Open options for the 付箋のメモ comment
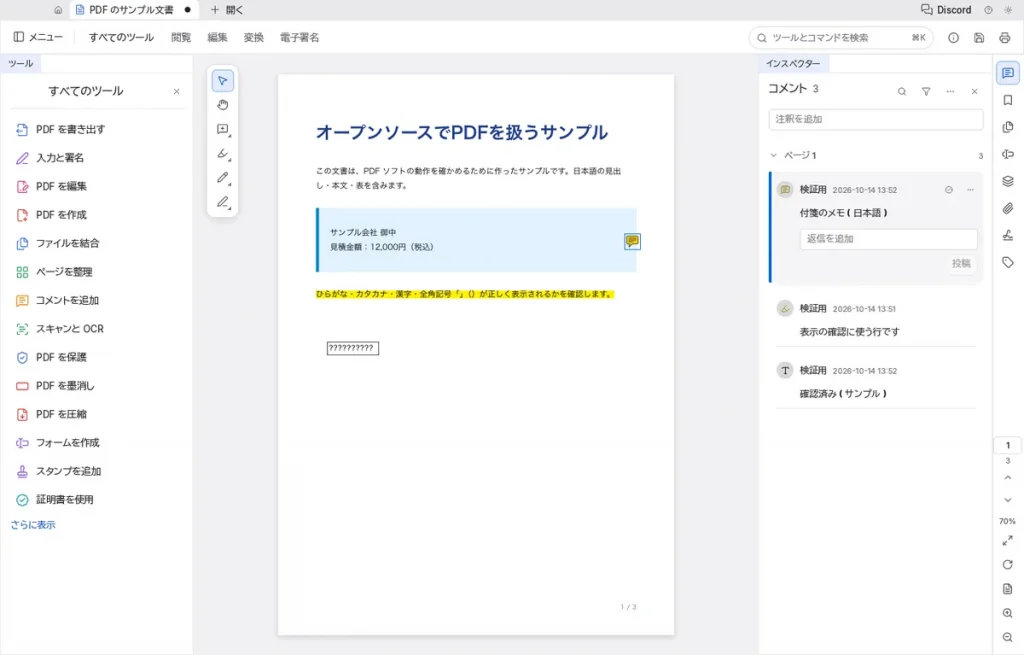 pyautogui.click(x=970, y=190)
